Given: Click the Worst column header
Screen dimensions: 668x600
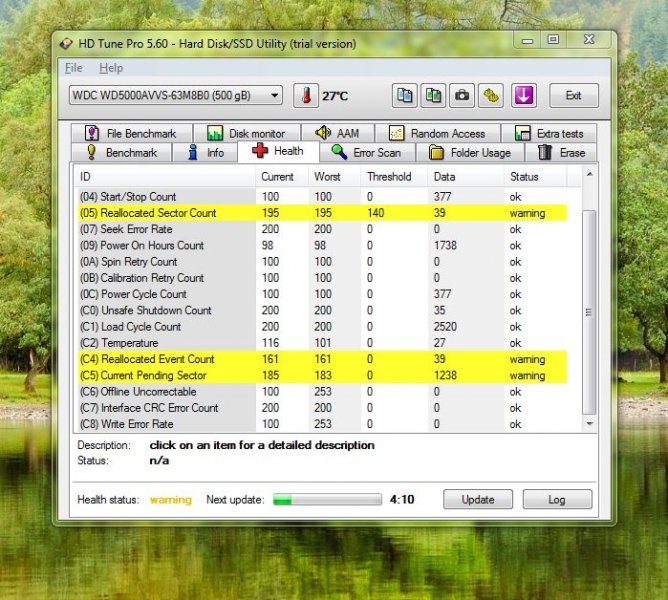Looking at the screenshot, I should coord(335,176).
